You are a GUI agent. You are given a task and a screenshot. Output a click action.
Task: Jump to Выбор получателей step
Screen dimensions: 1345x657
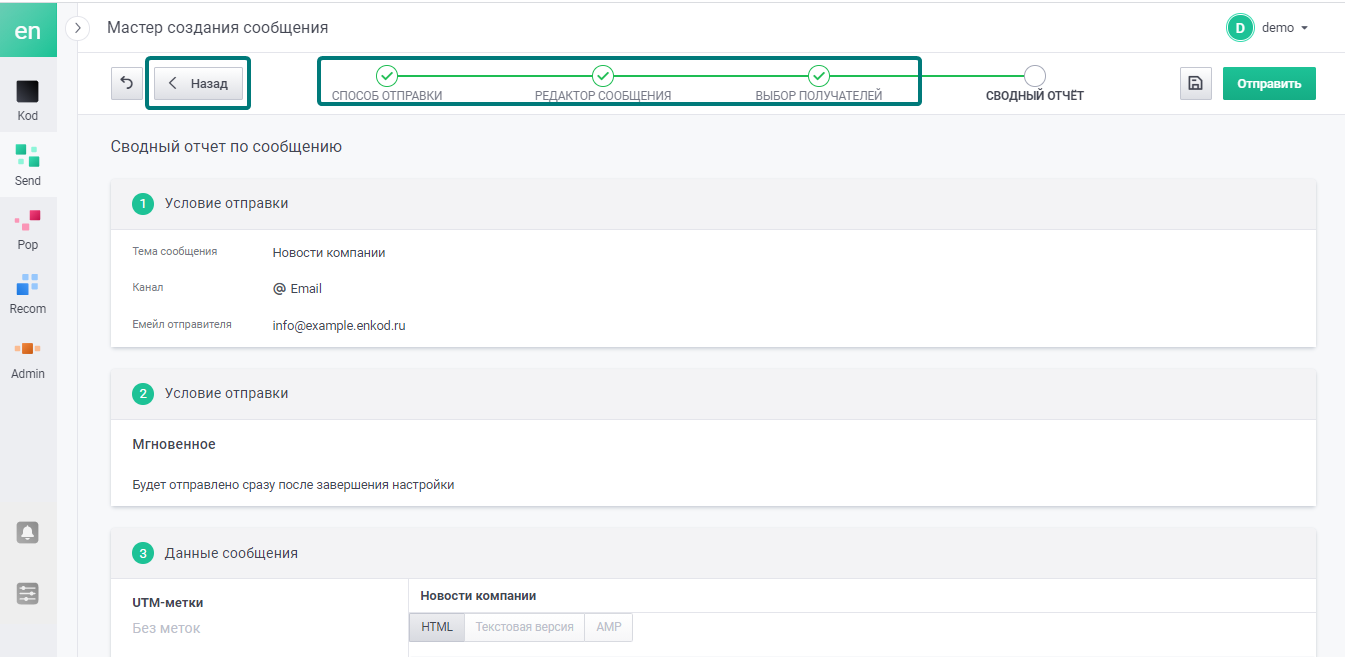(x=819, y=84)
